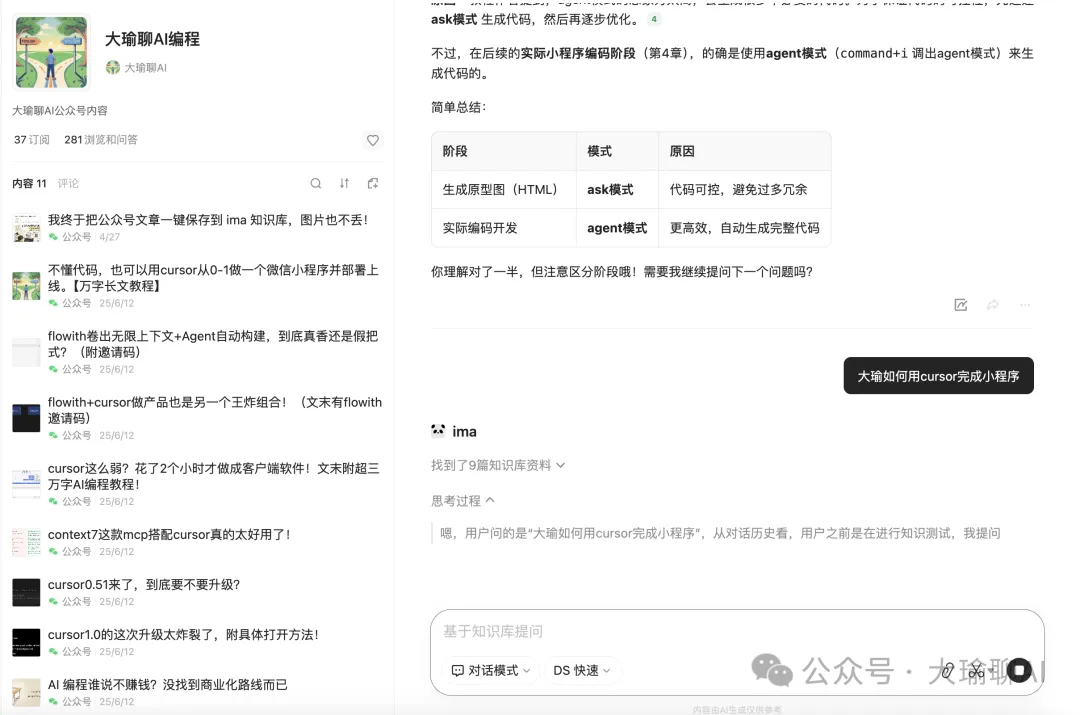Click the 37 订阅 subscriber count
The height and width of the screenshot is (715, 1080).
[x=32, y=140]
